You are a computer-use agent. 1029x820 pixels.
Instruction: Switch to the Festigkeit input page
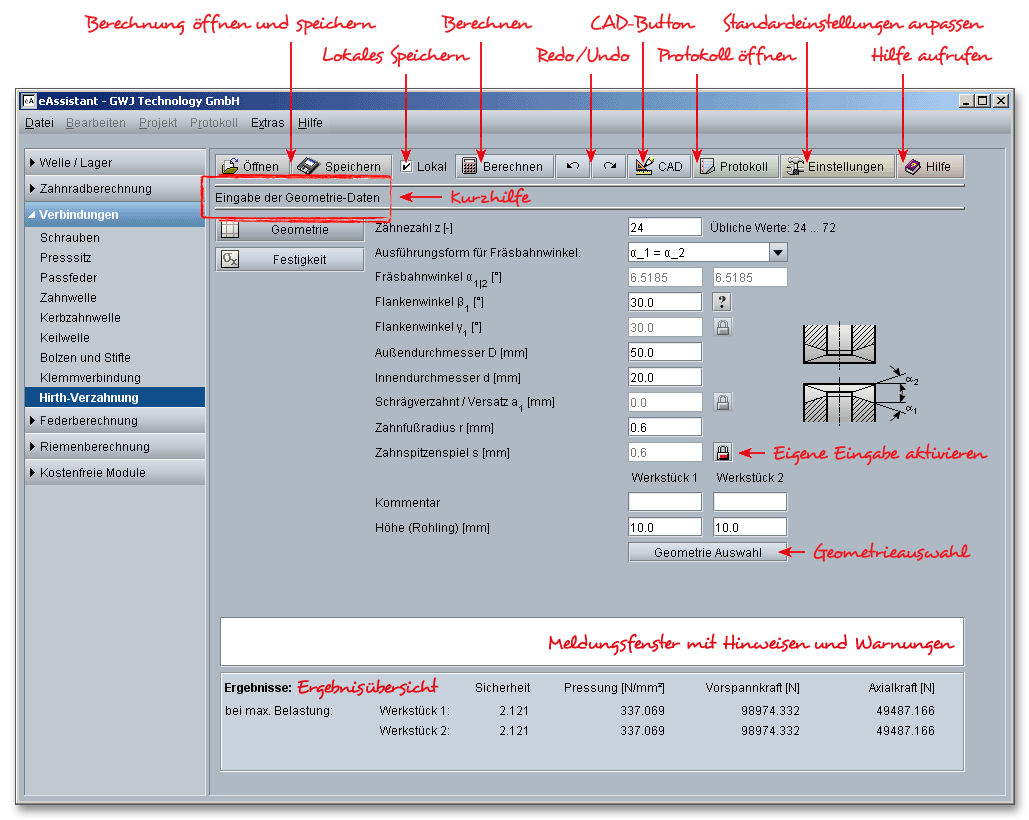click(x=289, y=260)
